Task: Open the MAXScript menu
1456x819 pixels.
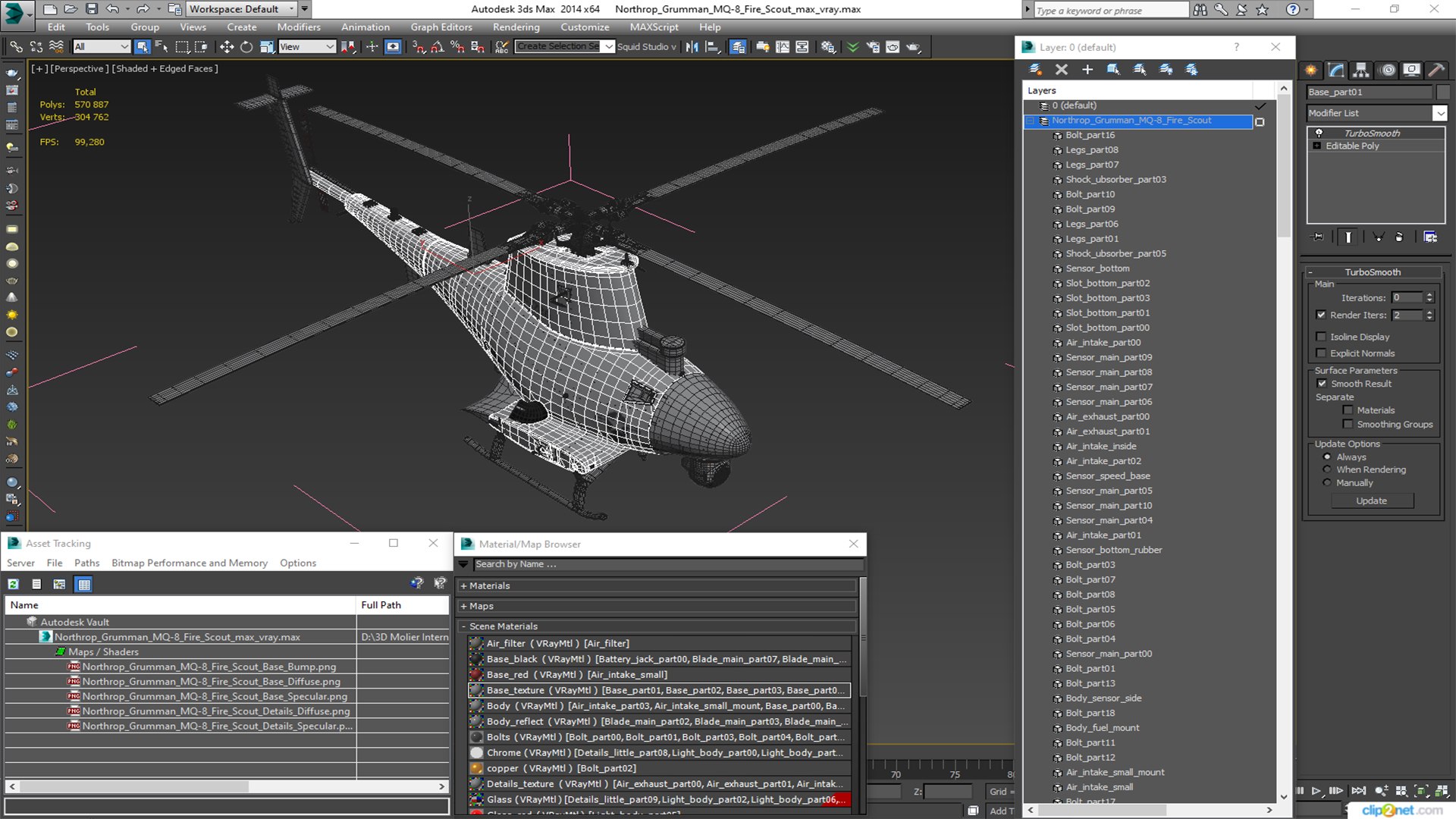Action: pos(654,27)
